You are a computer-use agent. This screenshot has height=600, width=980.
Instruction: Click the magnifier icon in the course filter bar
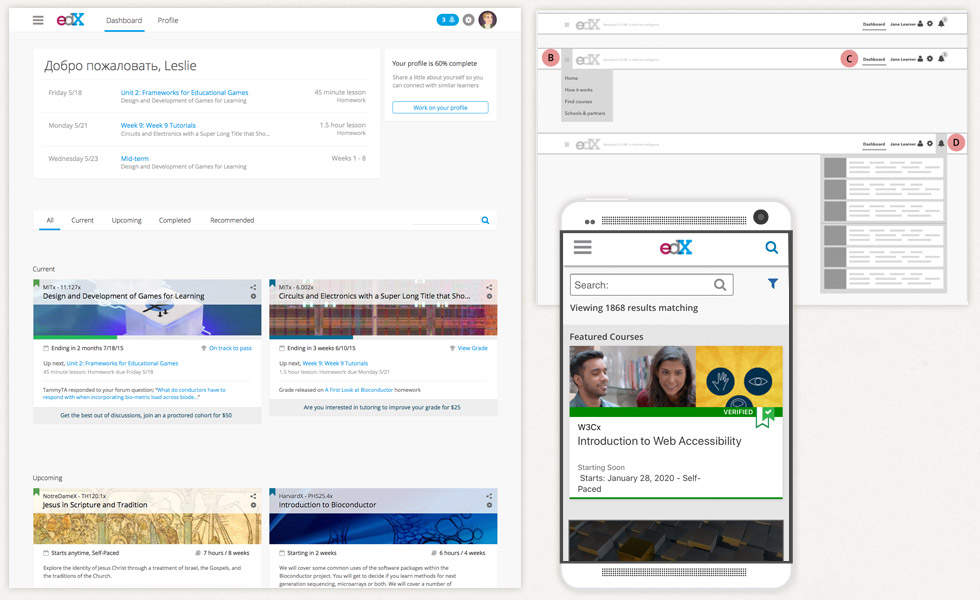point(485,220)
